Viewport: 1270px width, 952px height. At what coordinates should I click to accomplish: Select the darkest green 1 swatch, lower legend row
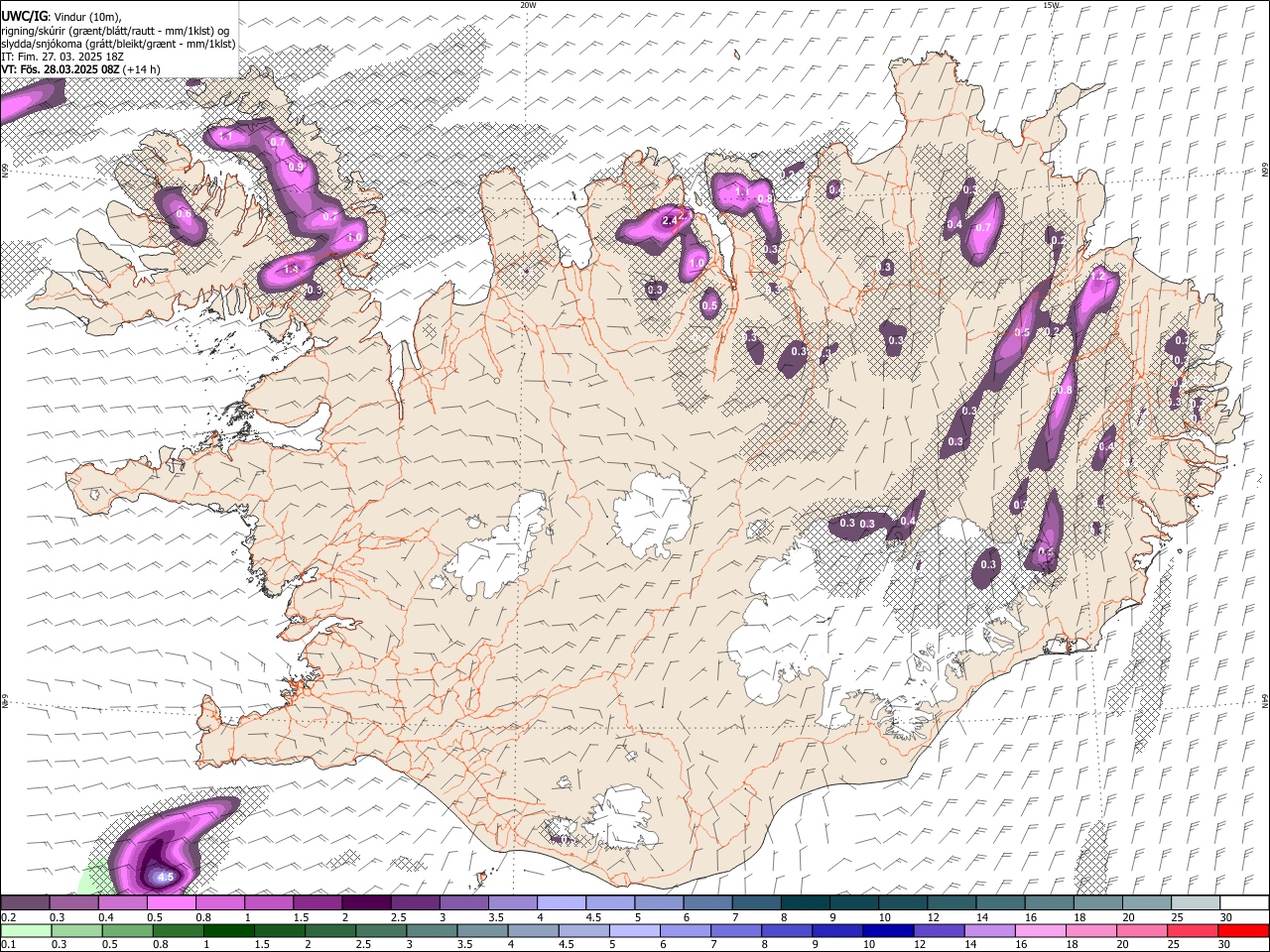point(229,930)
